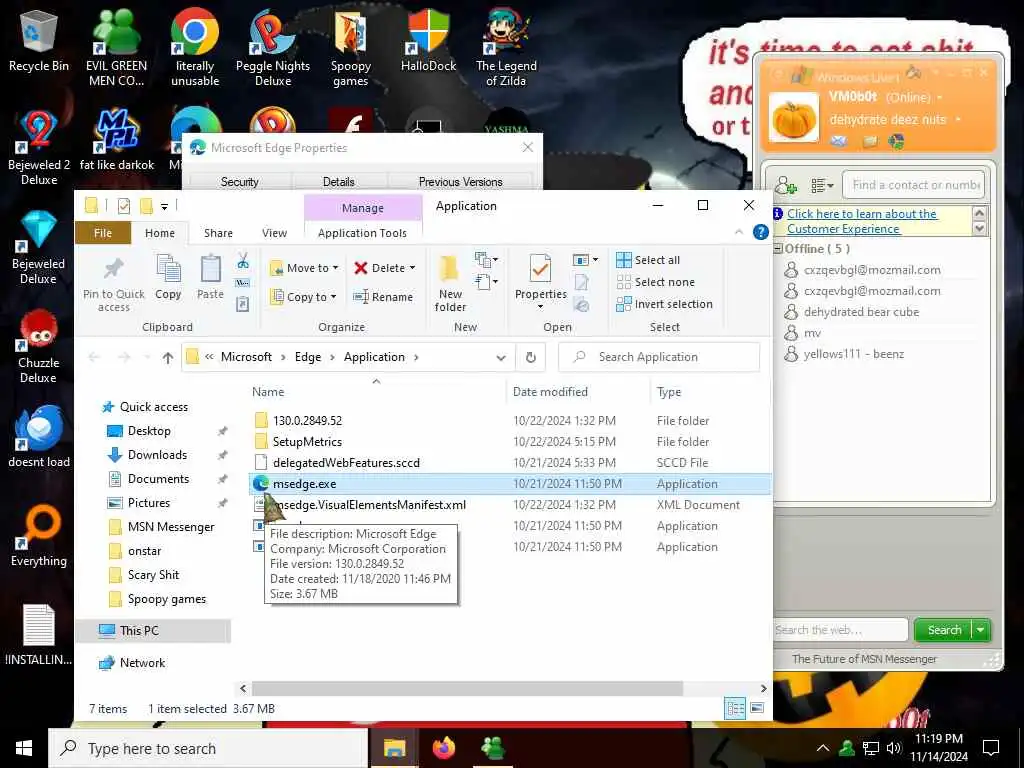Open the Delete options arrow

click(412, 268)
